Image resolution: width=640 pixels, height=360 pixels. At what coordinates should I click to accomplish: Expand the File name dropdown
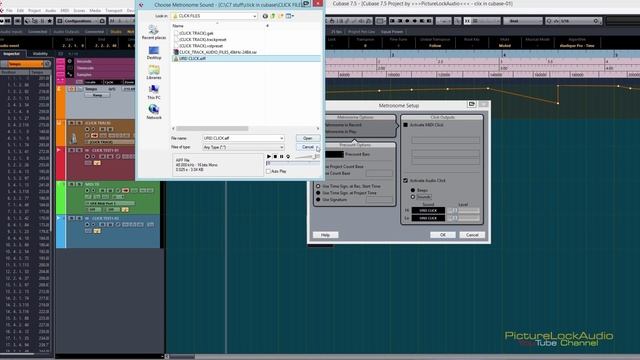click(281, 138)
